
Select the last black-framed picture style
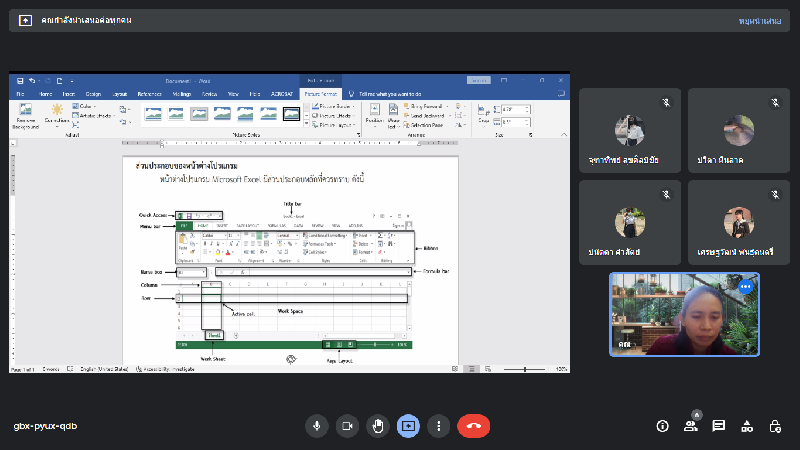pos(291,113)
